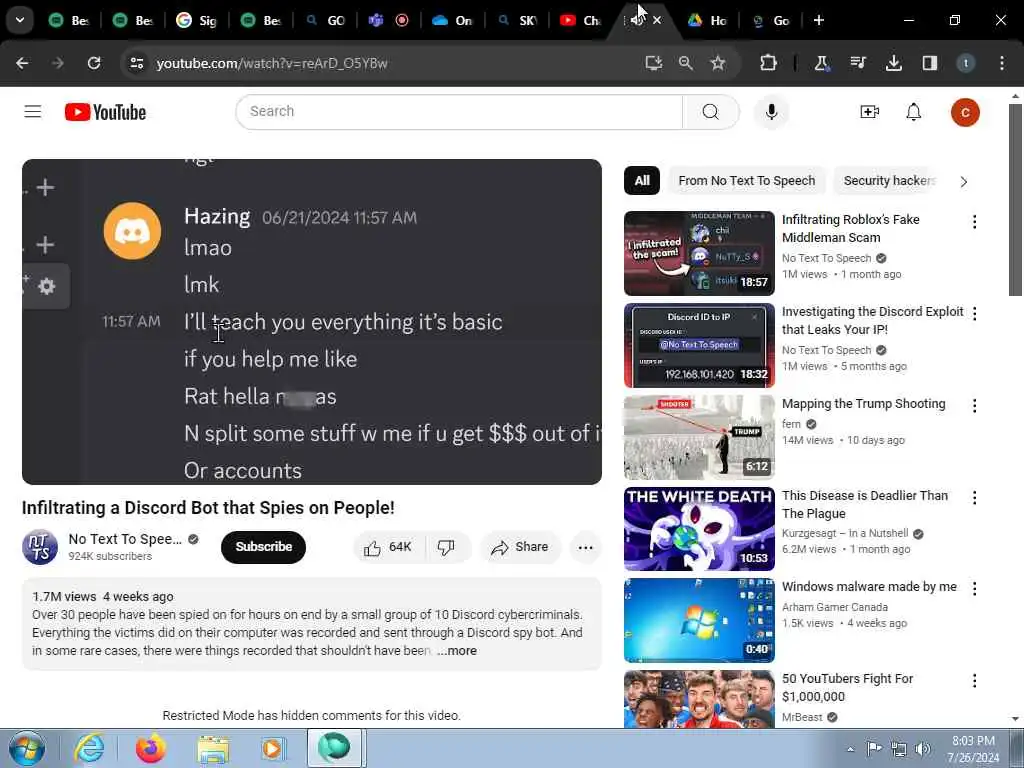Viewport: 1024px width, 768px height.
Task: Select Security hackers filter chip
Action: tap(889, 181)
